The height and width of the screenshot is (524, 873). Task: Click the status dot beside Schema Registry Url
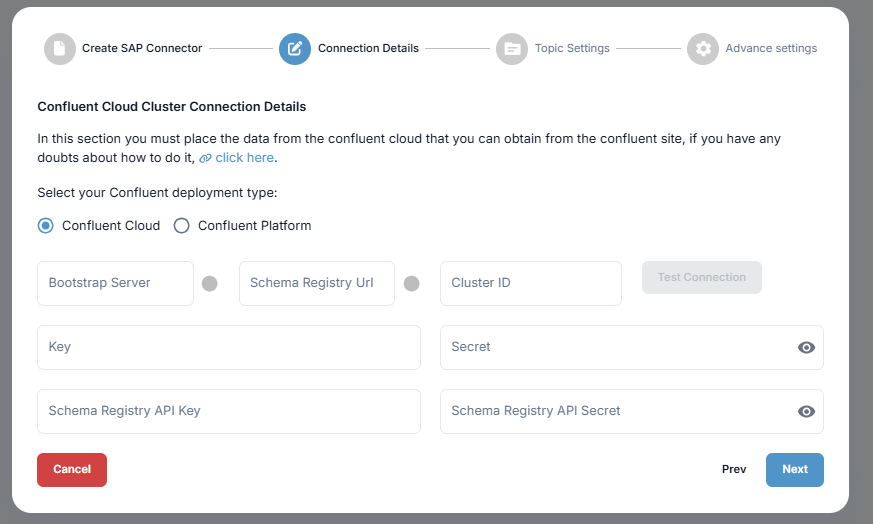(x=411, y=283)
